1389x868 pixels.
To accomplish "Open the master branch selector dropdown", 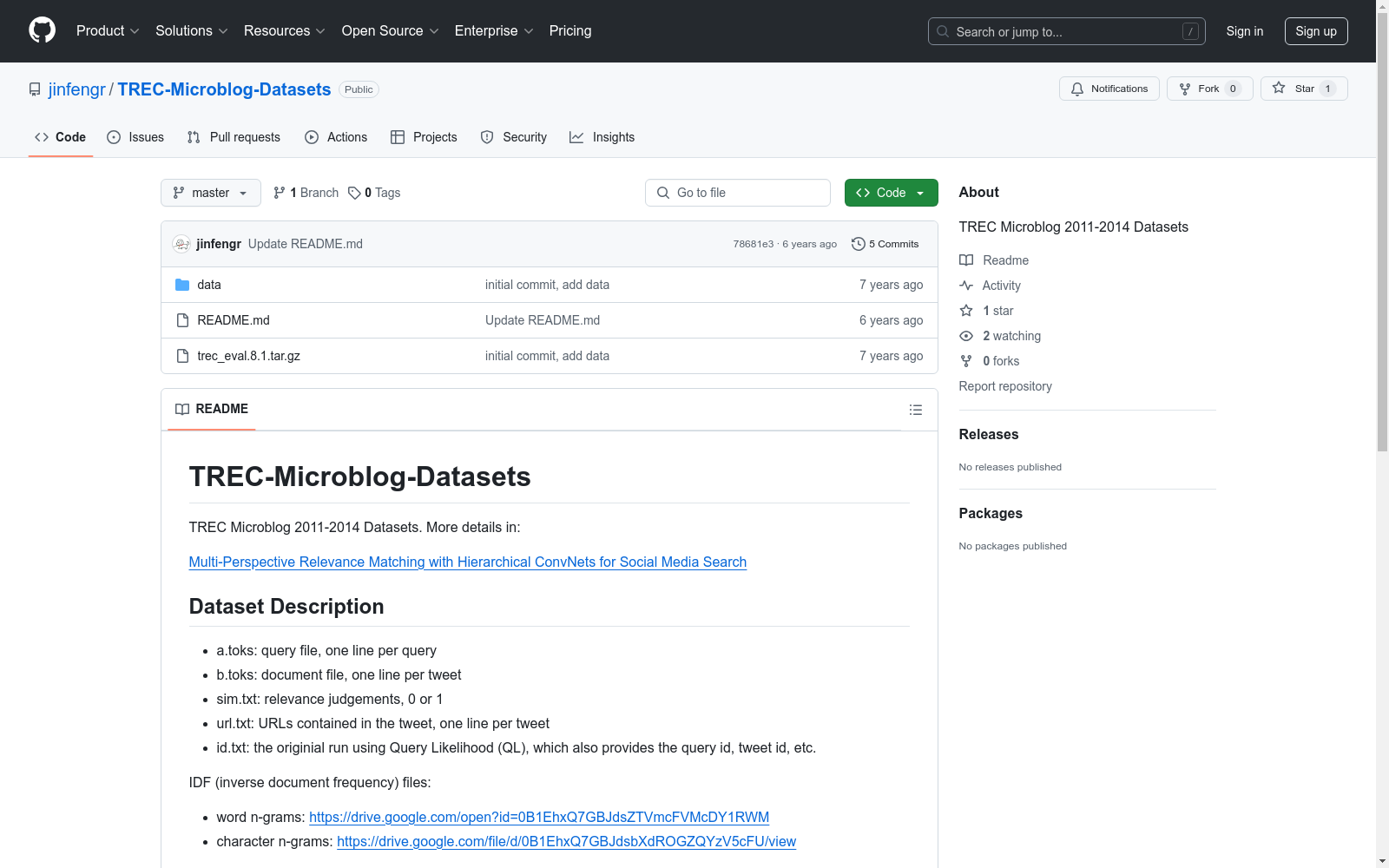I will click(x=211, y=193).
